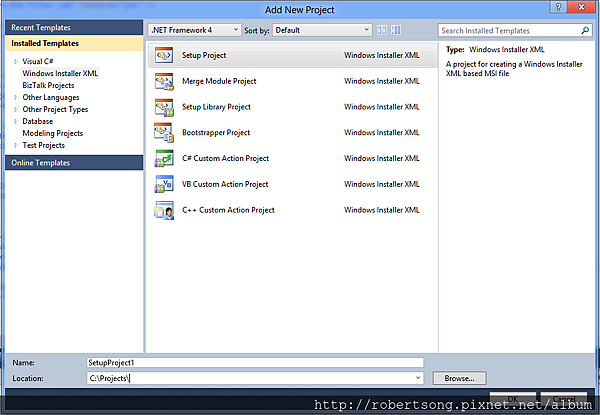Select Database tree item label
The height and width of the screenshot is (415, 600).
(x=38, y=121)
